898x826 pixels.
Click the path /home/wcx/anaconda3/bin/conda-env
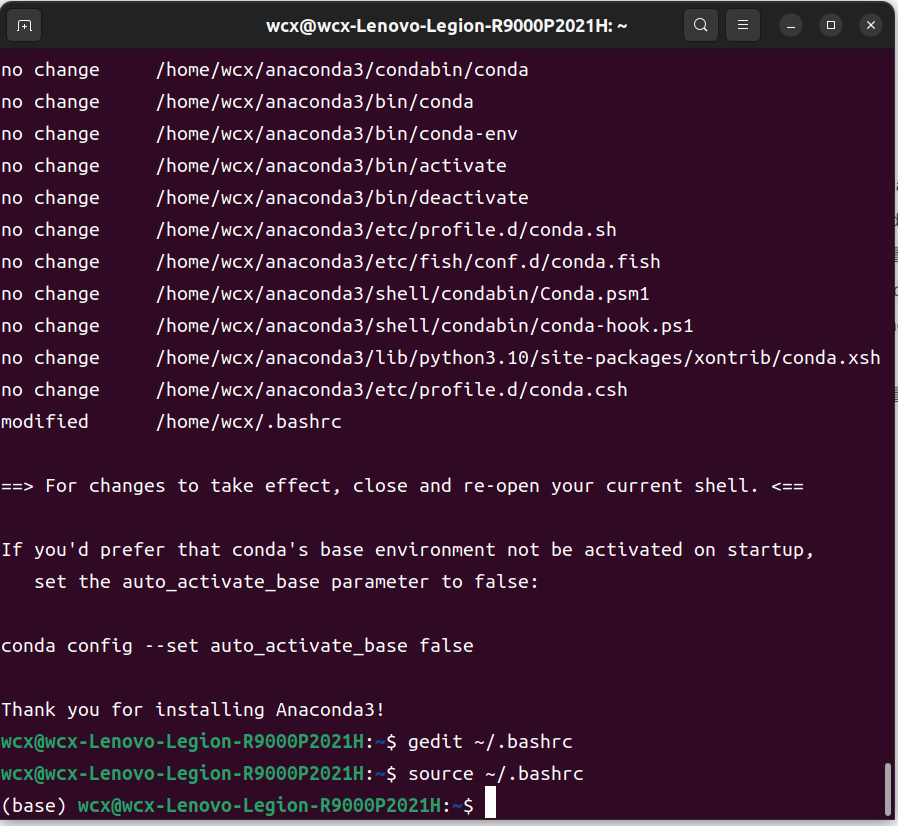pyautogui.click(x=337, y=134)
